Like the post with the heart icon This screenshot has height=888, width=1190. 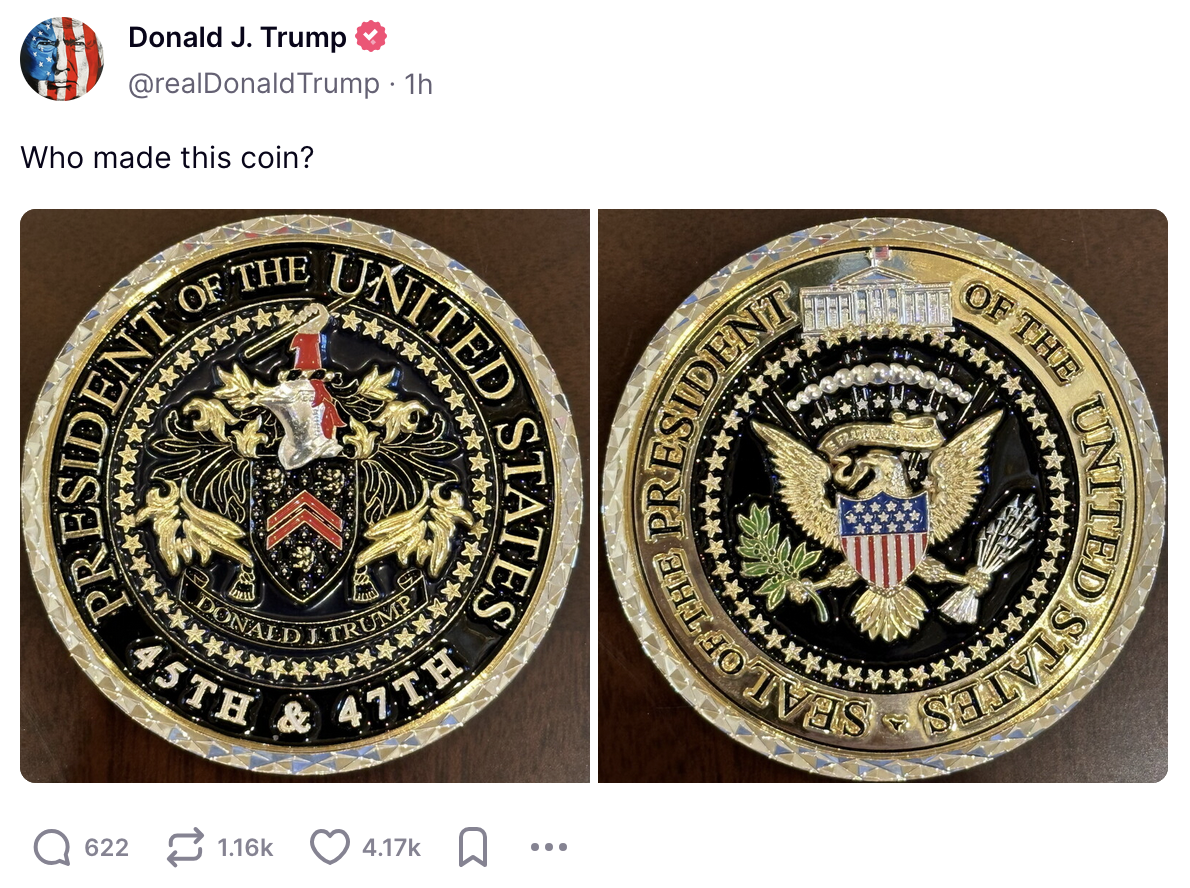coord(330,847)
